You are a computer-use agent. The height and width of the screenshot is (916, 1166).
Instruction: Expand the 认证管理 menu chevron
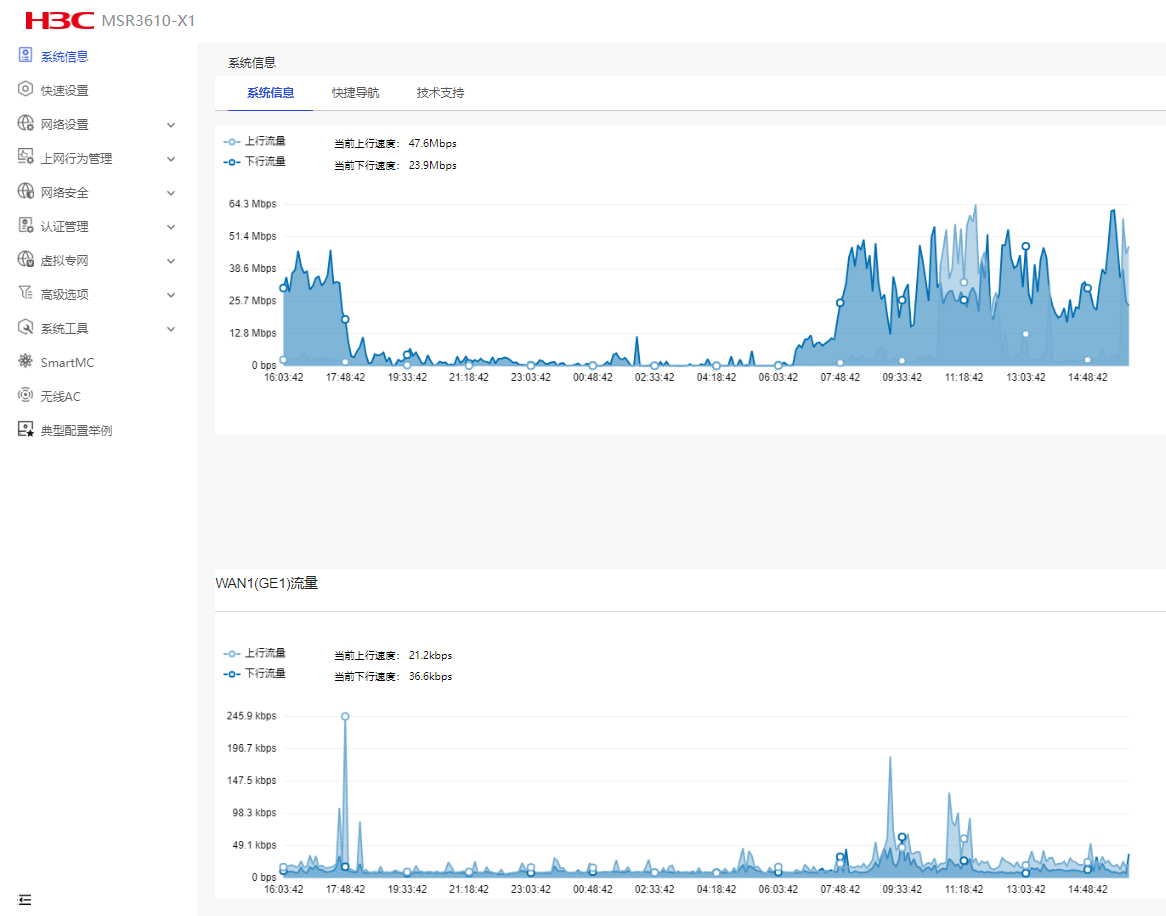pyautogui.click(x=171, y=227)
